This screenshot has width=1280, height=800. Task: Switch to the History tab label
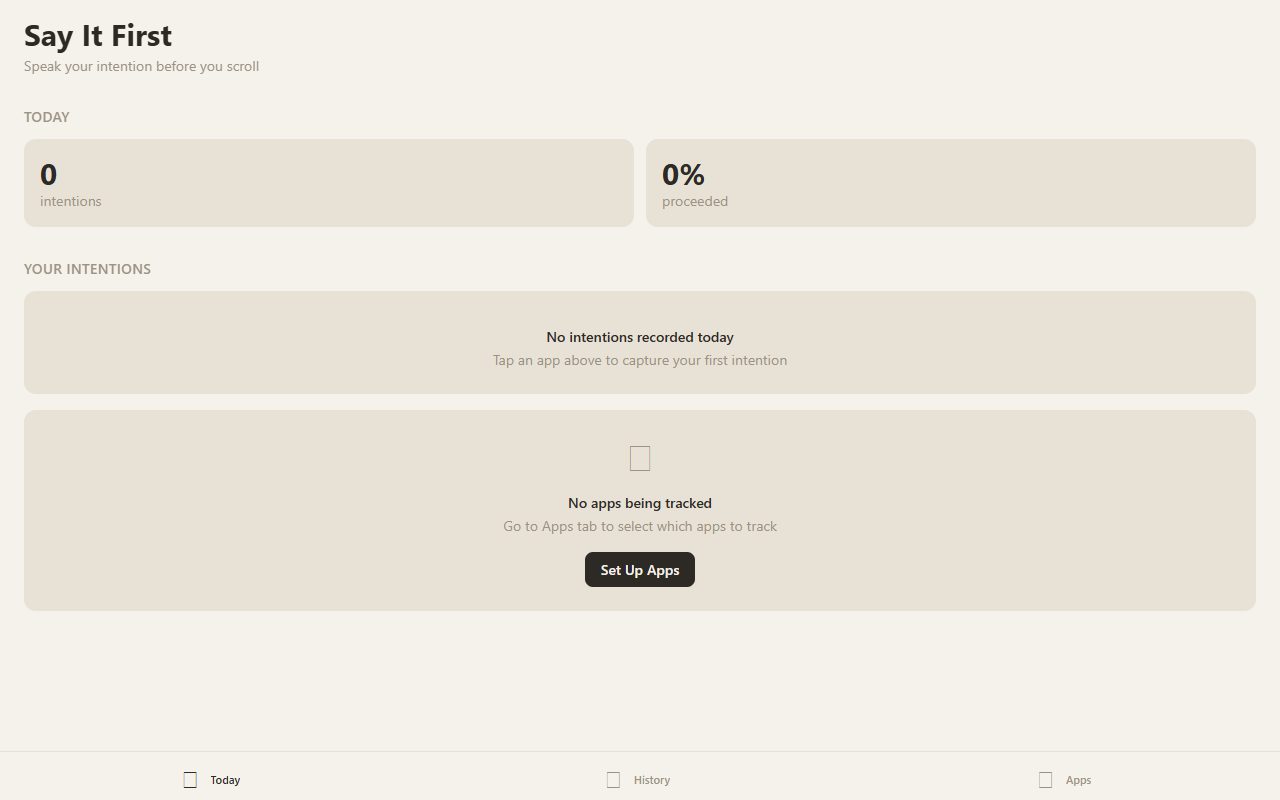pyautogui.click(x=652, y=780)
